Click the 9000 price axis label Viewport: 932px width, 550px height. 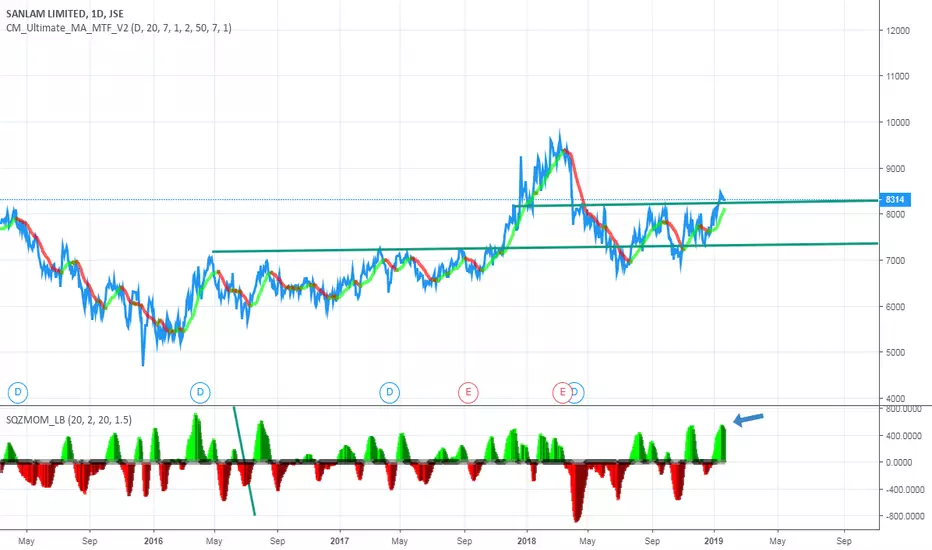tap(895, 169)
